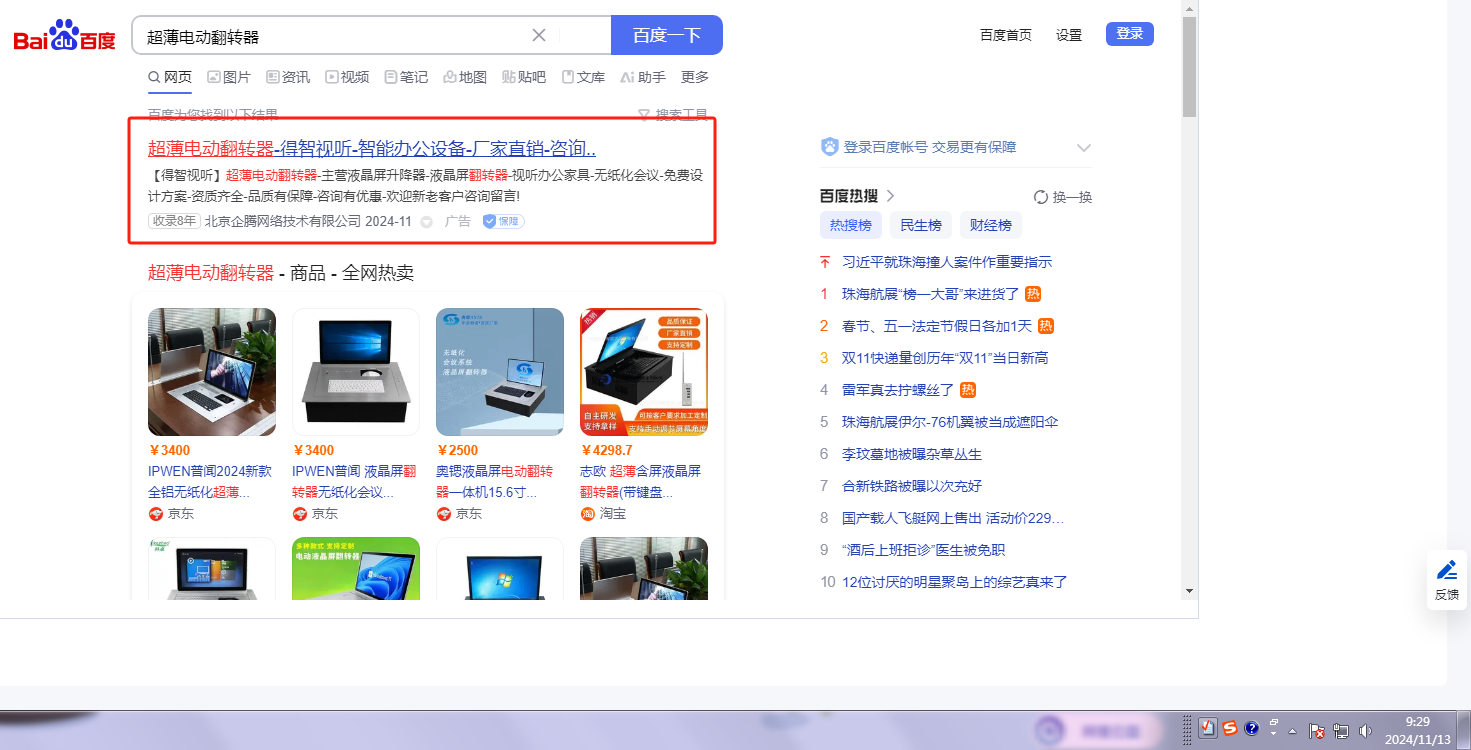Switch to the 笔记 tab
This screenshot has height=750, width=1471.
pos(406,77)
